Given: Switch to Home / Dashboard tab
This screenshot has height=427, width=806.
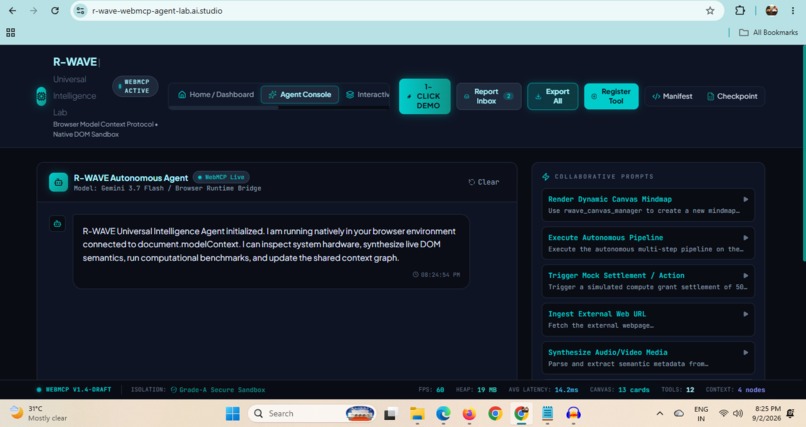Looking at the screenshot, I should click(216, 95).
